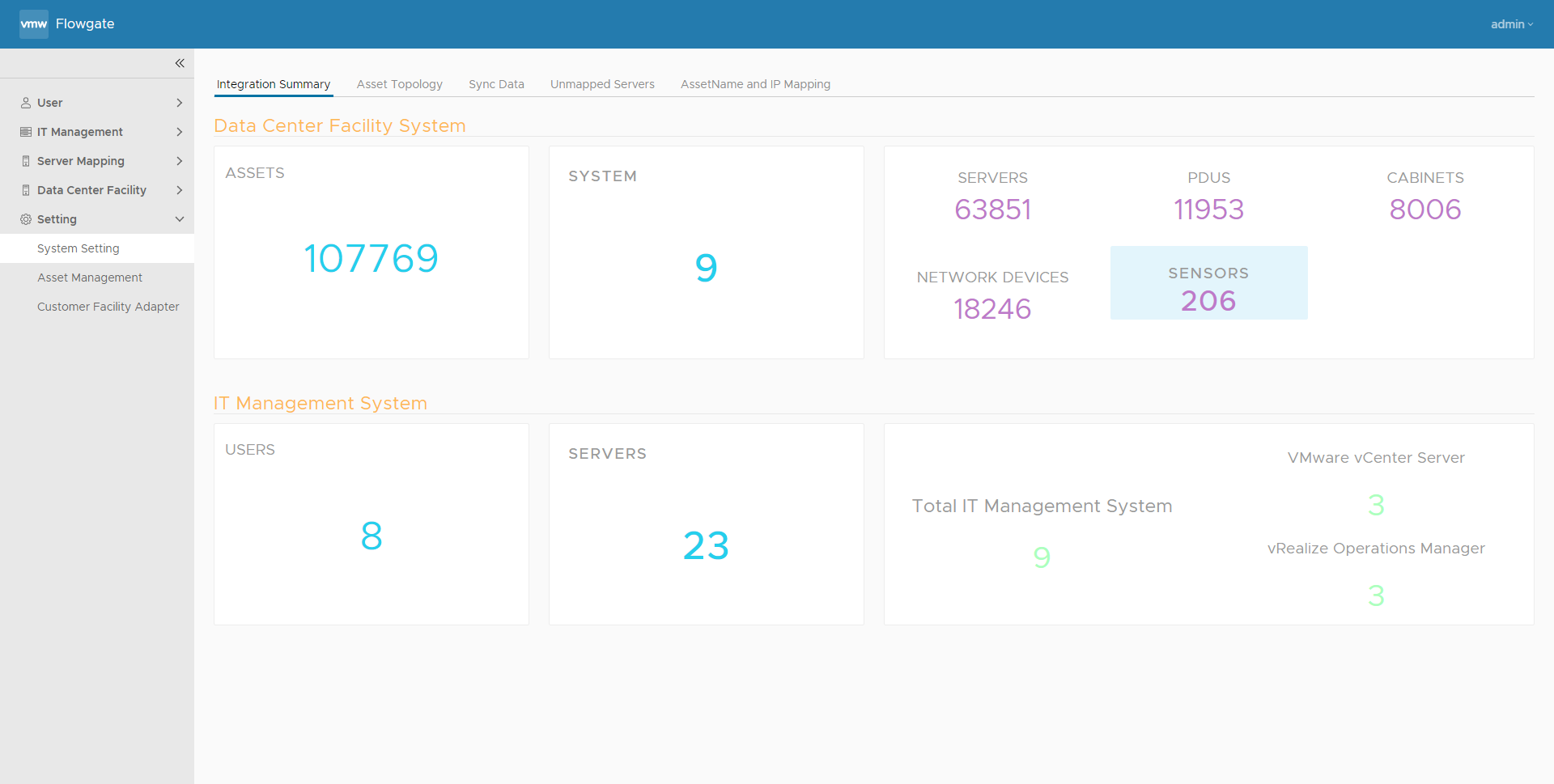Image resolution: width=1554 pixels, height=784 pixels.
Task: Click the assets count 107769
Action: point(371,259)
